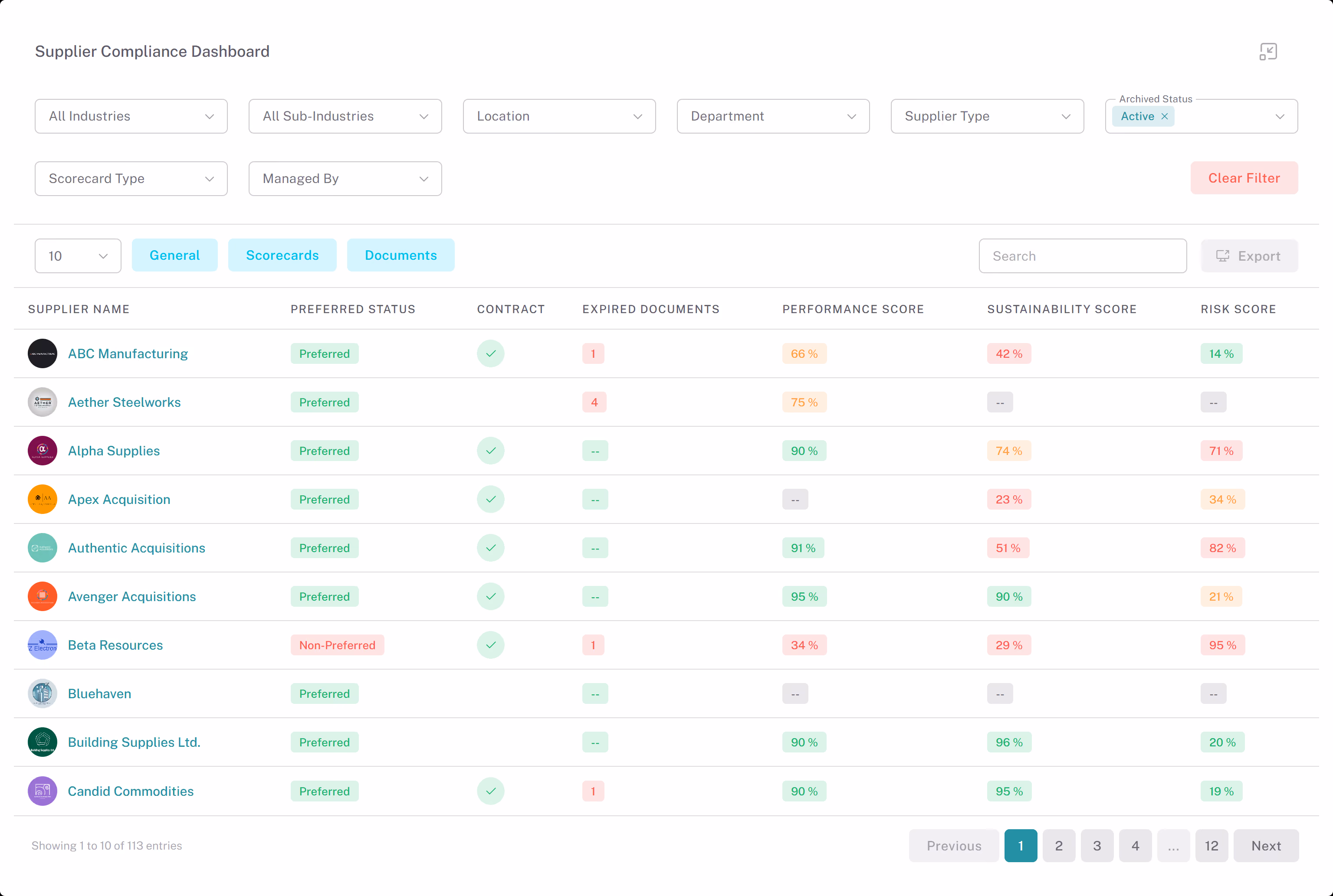
Task: Click Authentic Acquisitions contract checkmark icon
Action: click(490, 548)
